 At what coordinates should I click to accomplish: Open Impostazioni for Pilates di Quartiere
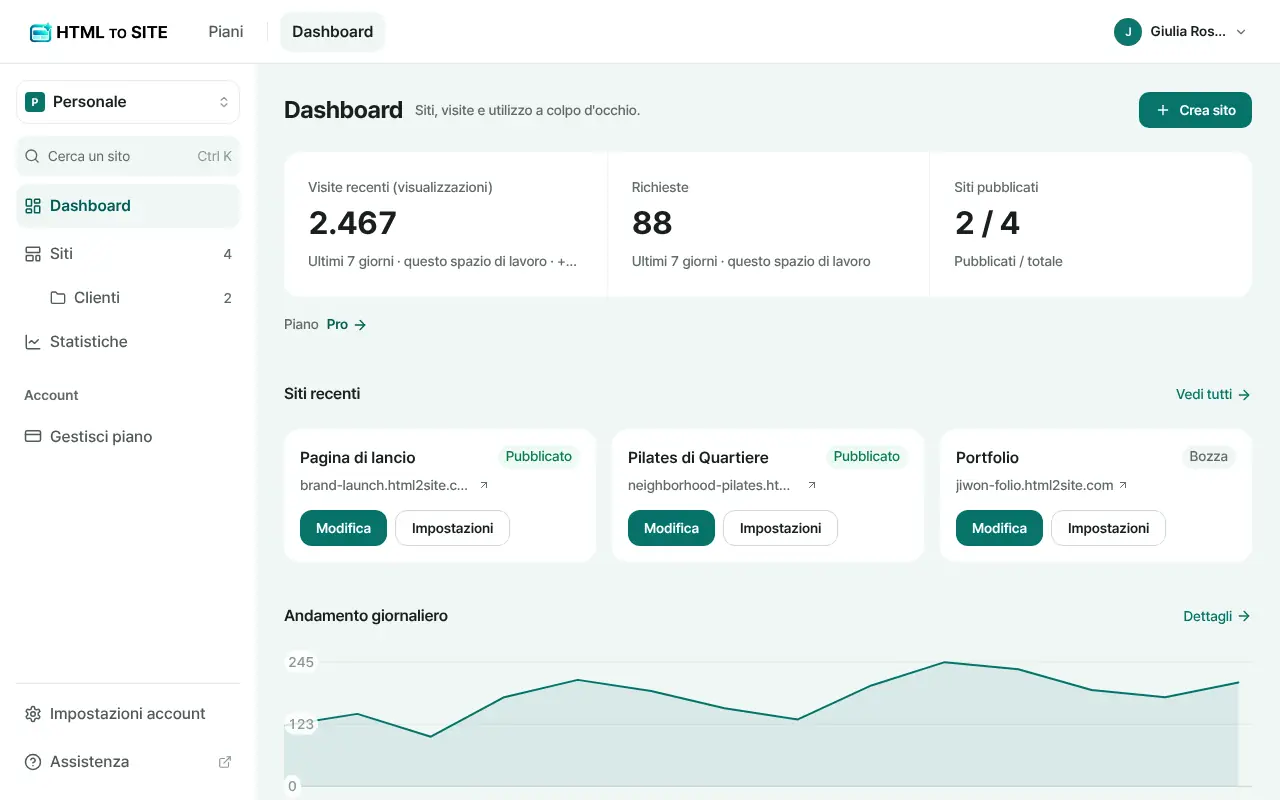click(x=780, y=528)
